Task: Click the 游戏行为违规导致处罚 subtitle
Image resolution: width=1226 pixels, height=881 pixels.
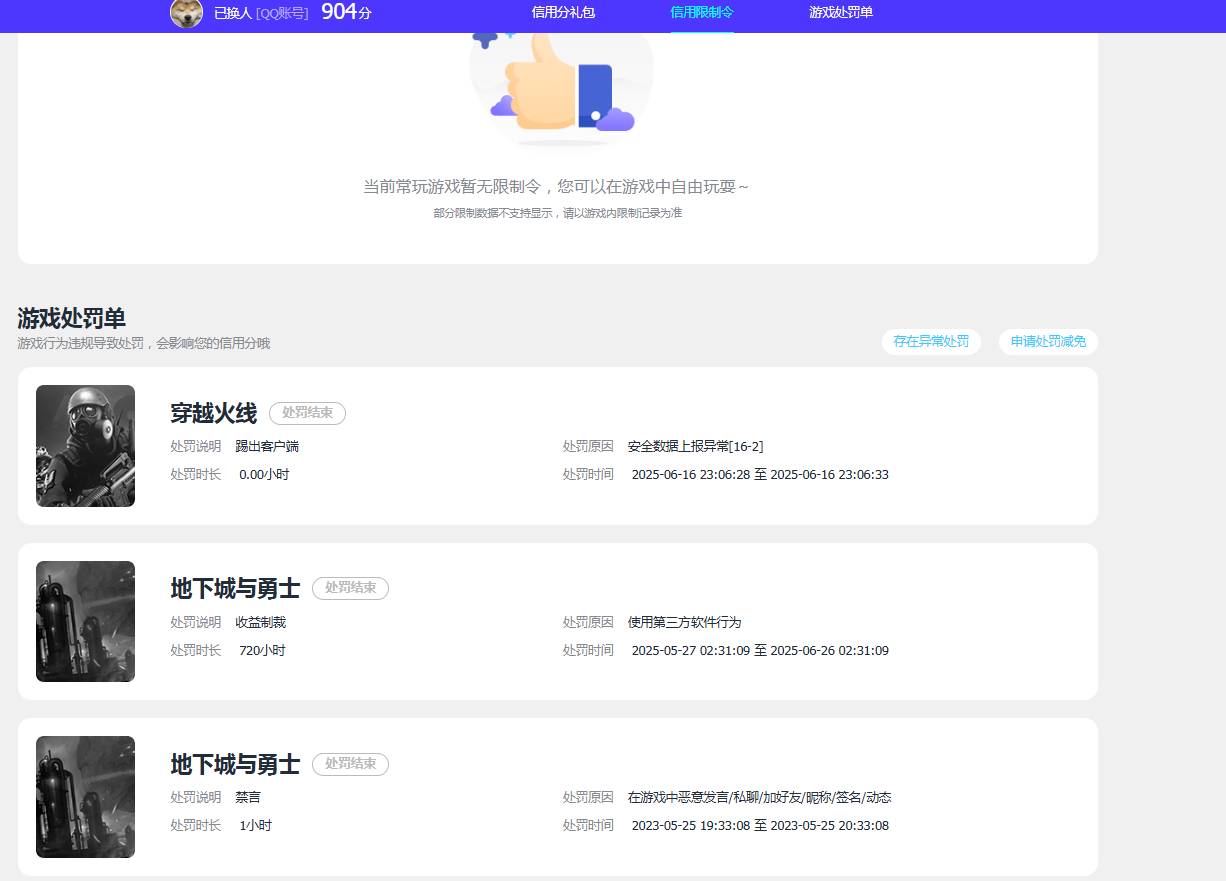Action: point(143,343)
